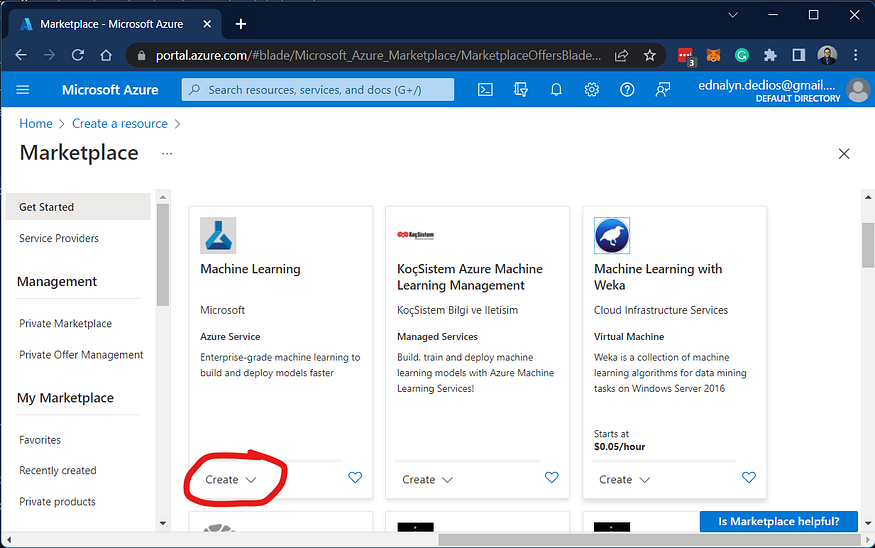Screen dimensions: 875x548
Task: Close the Marketplace blade
Action: (844, 154)
